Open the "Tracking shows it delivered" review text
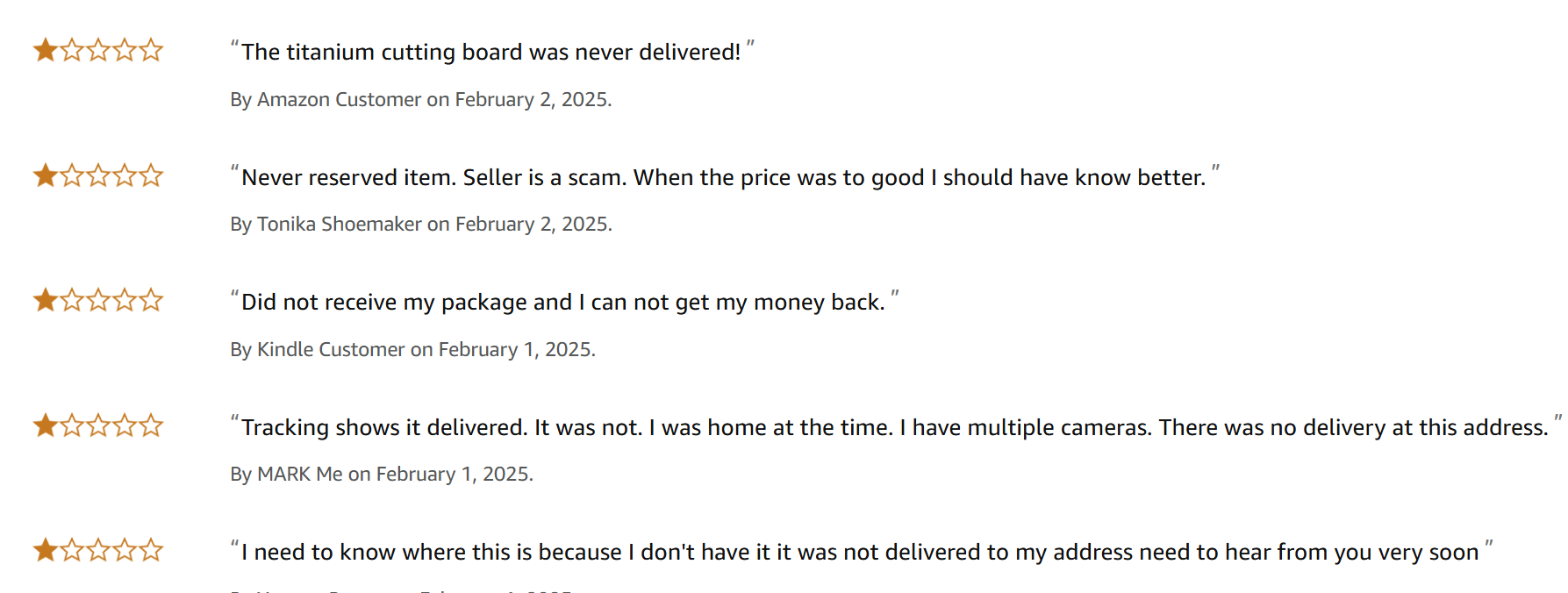Viewport: 1568px width, 593px height. pyautogui.click(x=895, y=427)
